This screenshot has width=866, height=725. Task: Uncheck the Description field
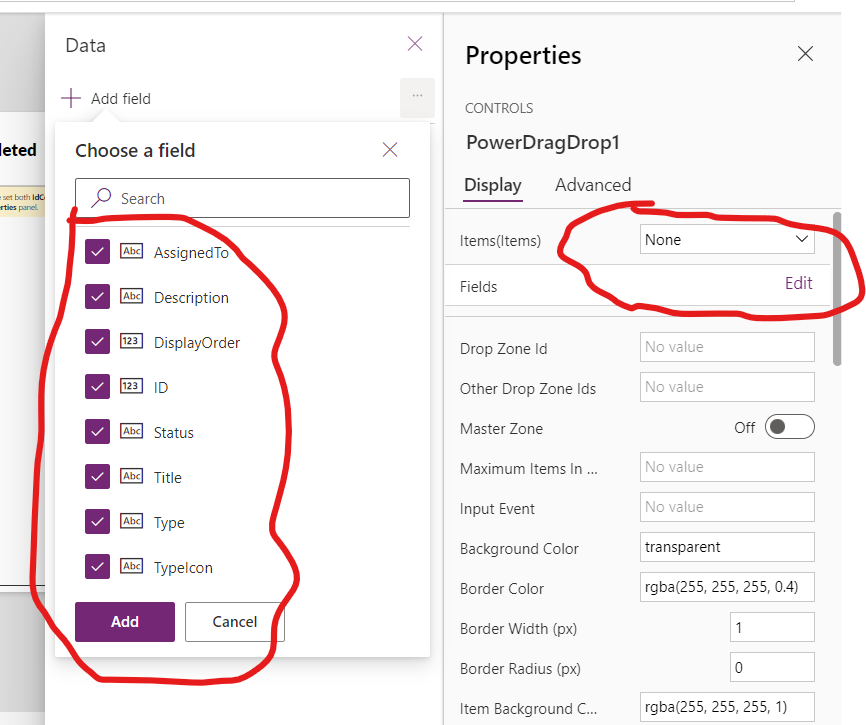click(97, 296)
